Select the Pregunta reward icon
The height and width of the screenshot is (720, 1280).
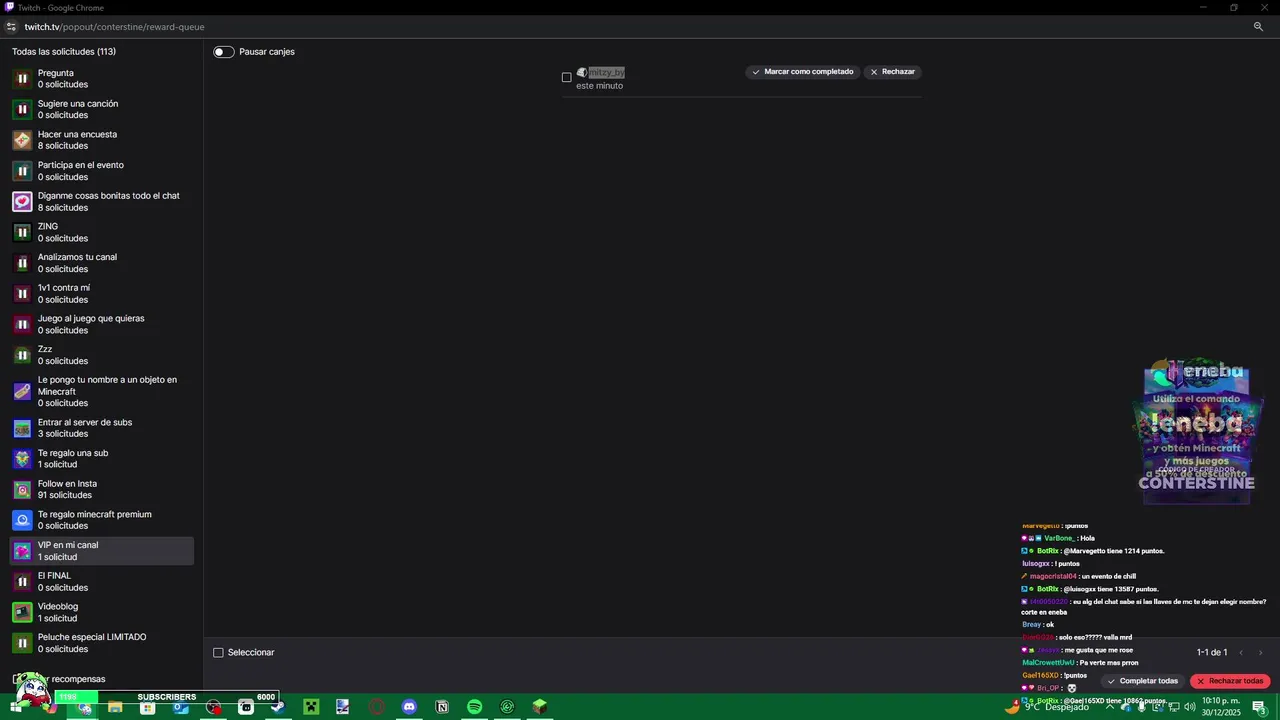pos(22,79)
